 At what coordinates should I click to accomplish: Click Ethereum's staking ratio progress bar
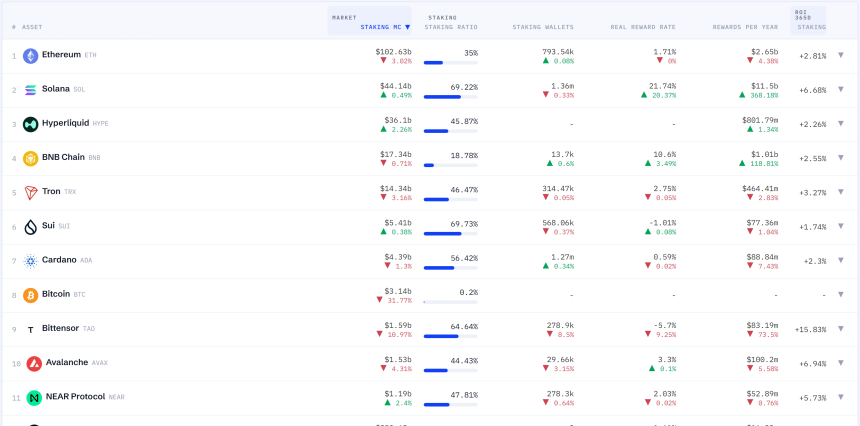point(450,63)
